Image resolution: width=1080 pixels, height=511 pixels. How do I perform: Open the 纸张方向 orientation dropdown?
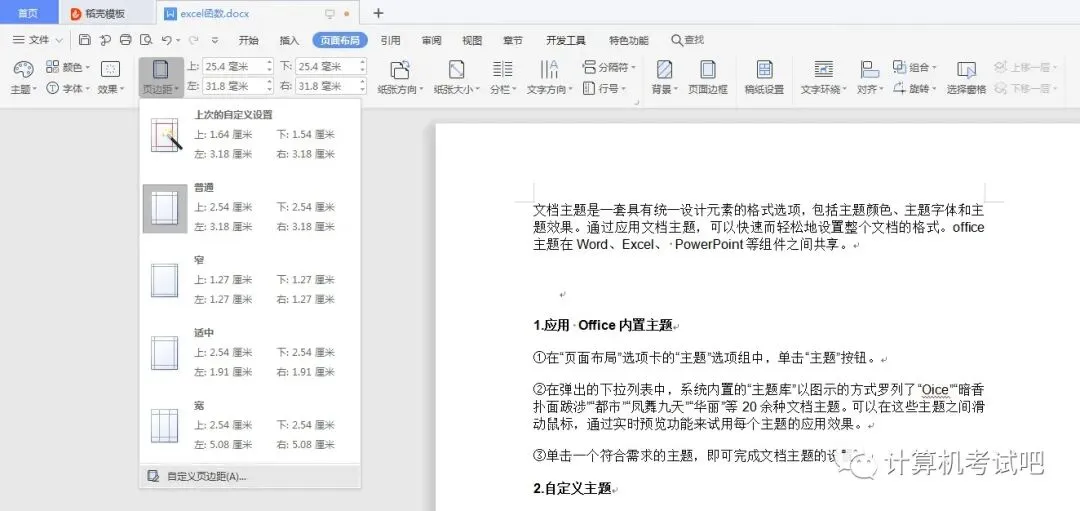400,76
